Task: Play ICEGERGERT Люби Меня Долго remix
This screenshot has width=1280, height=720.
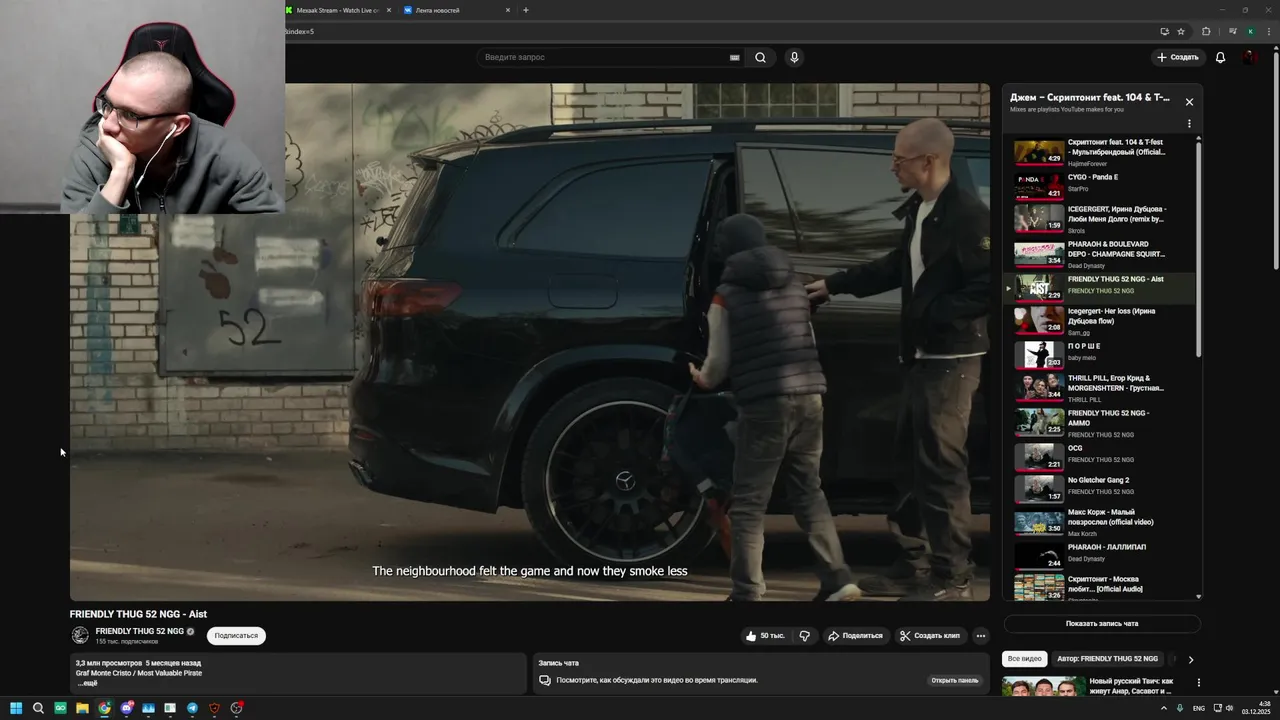Action: click(1100, 219)
